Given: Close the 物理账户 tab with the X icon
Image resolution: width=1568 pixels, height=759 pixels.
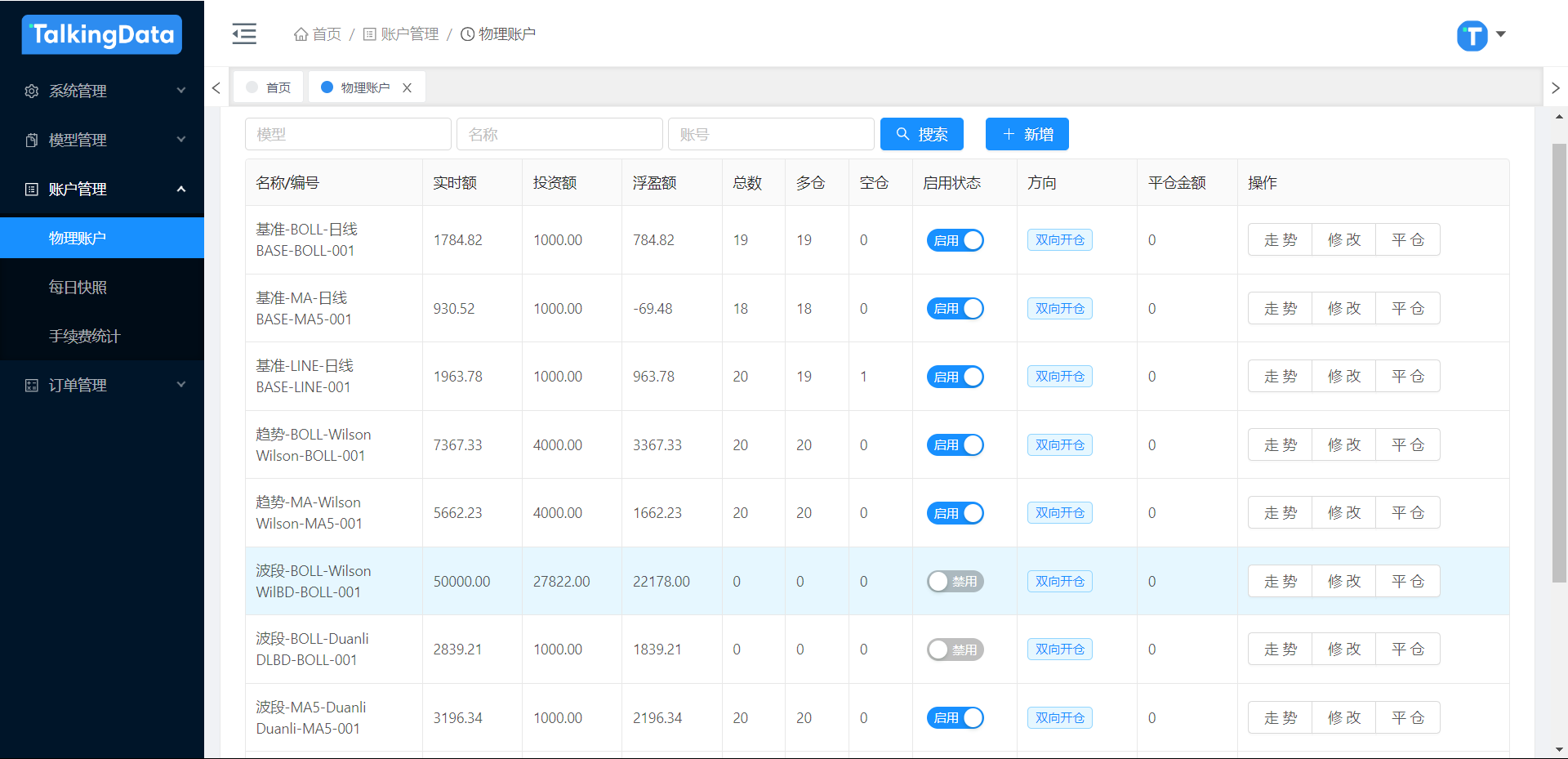Looking at the screenshot, I should click(x=407, y=87).
